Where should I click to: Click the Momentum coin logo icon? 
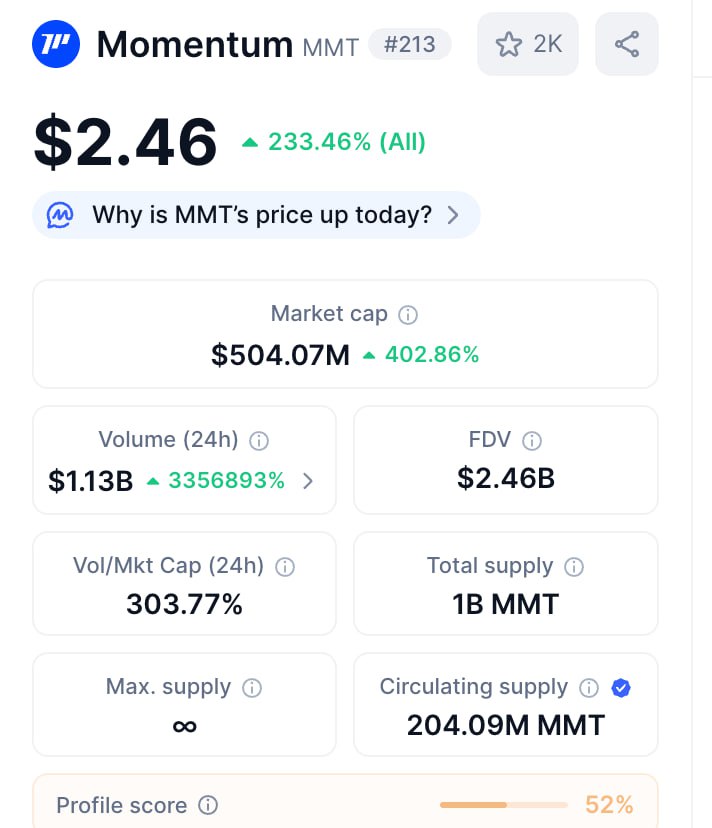(x=56, y=44)
